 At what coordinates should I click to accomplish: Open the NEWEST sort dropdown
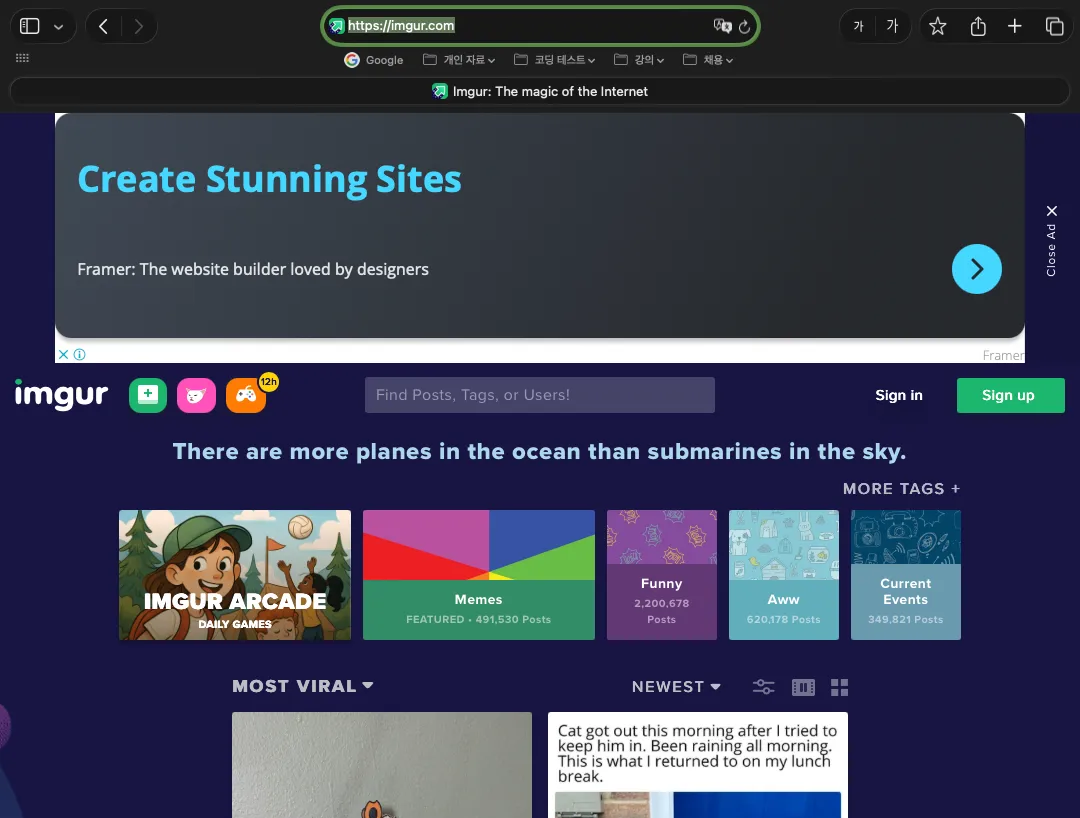(x=676, y=686)
